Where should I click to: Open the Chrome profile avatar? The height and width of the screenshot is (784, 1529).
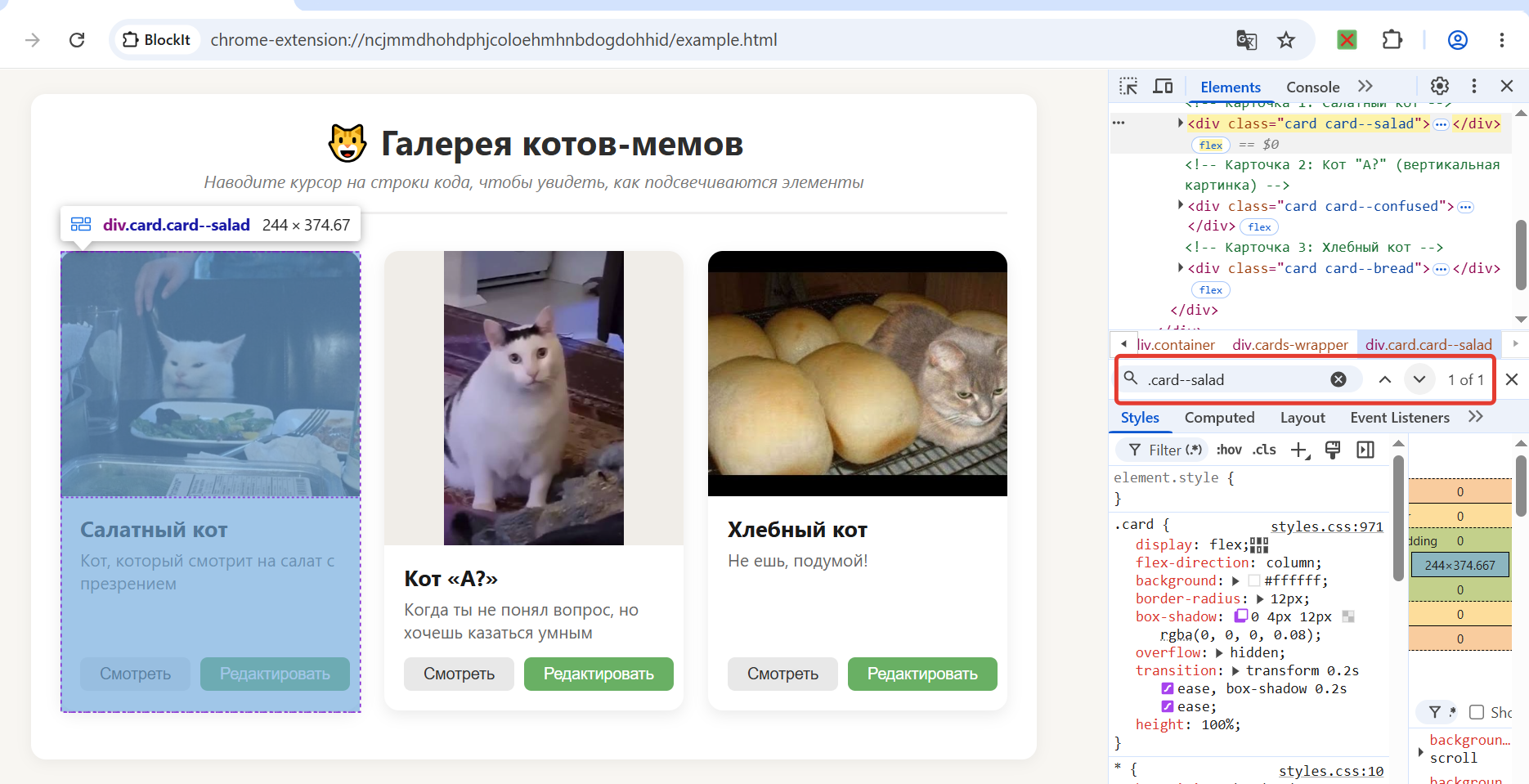[1457, 40]
